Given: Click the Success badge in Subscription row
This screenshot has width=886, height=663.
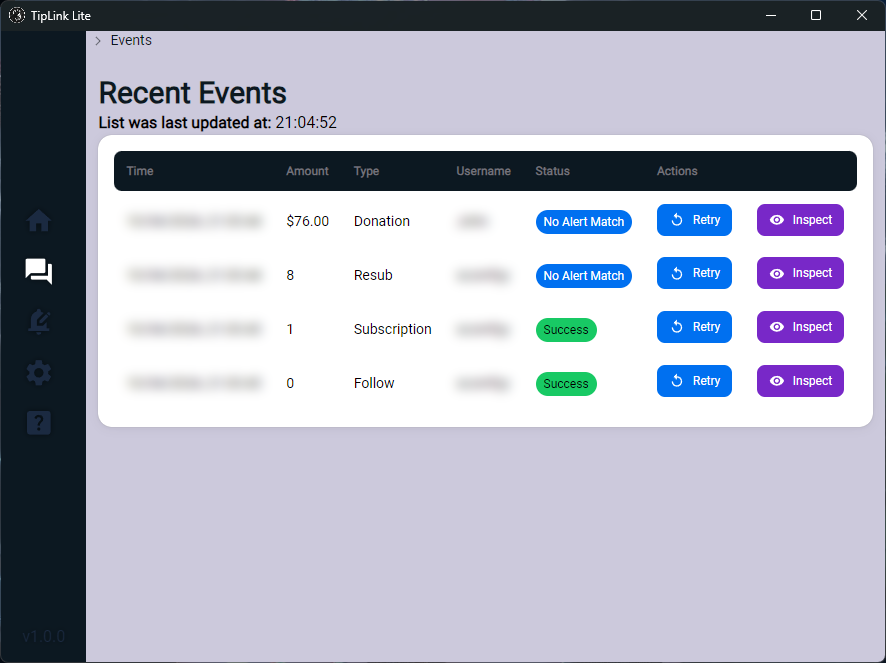Looking at the screenshot, I should point(566,330).
